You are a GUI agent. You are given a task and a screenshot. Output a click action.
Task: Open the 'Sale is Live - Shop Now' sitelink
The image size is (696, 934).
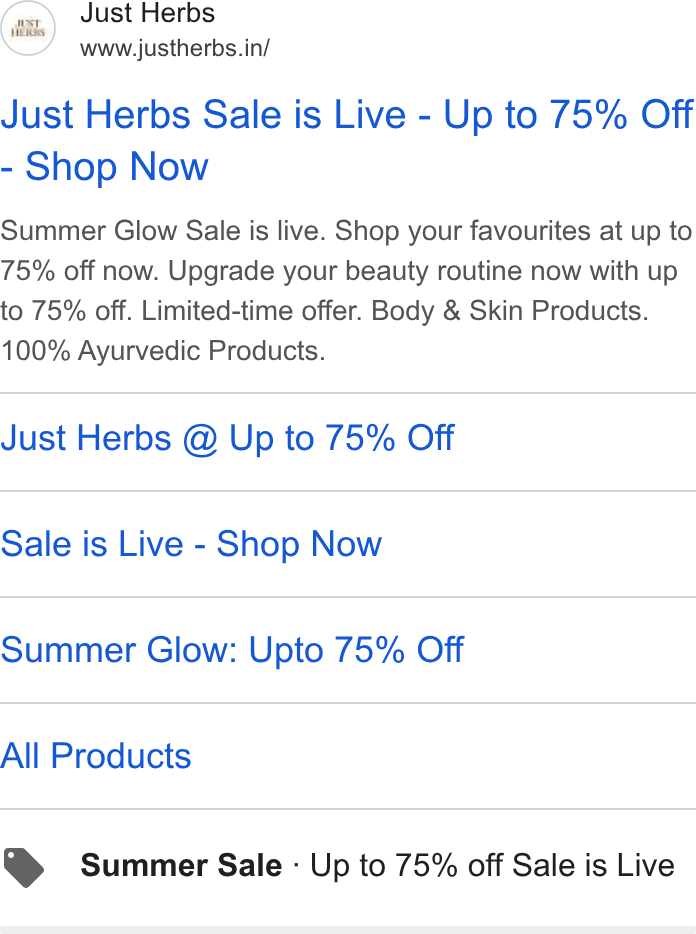pyautogui.click(x=191, y=544)
